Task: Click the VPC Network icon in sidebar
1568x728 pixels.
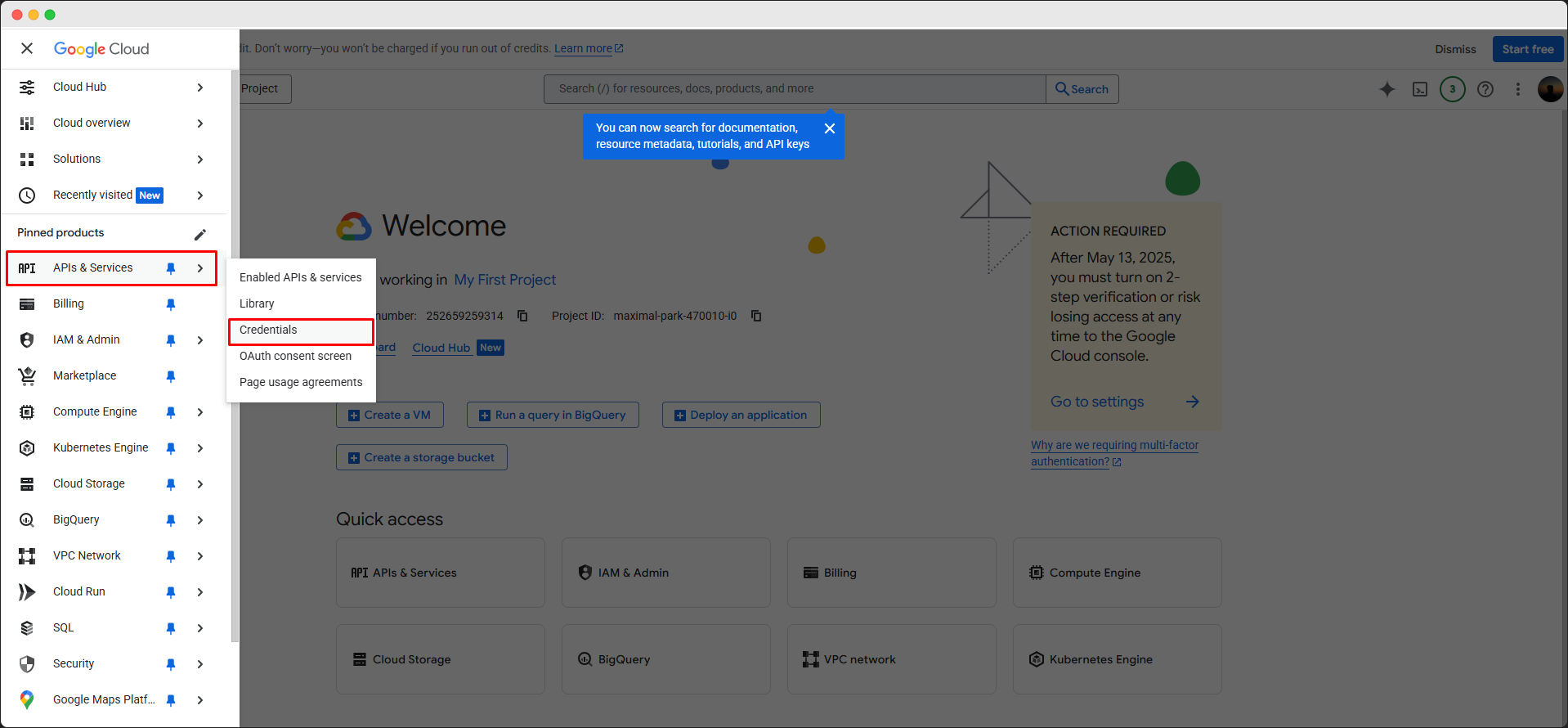Action: 27,556
